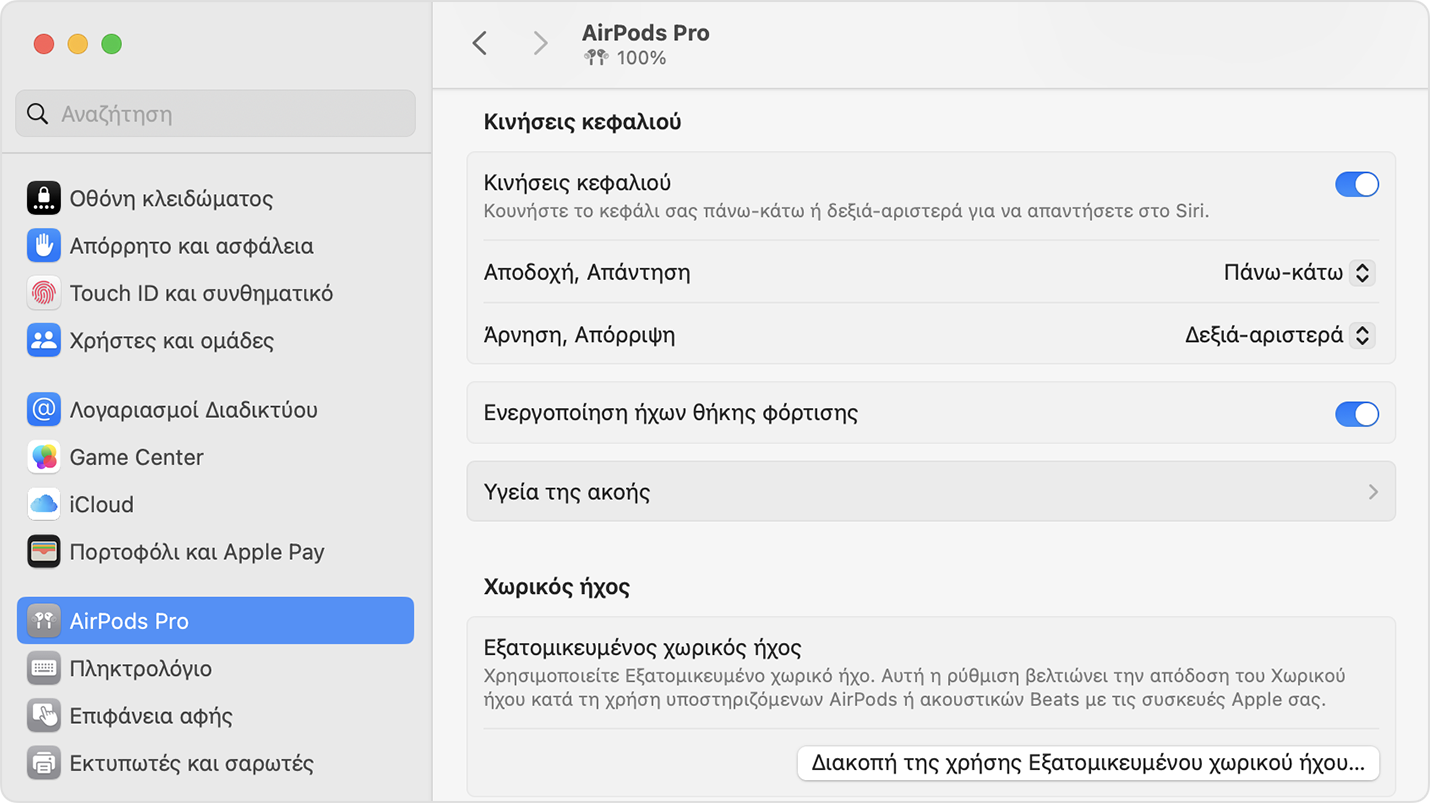Click the Πληκτρολόγιο keyboard icon
The height and width of the screenshot is (804, 1430).
click(x=43, y=668)
